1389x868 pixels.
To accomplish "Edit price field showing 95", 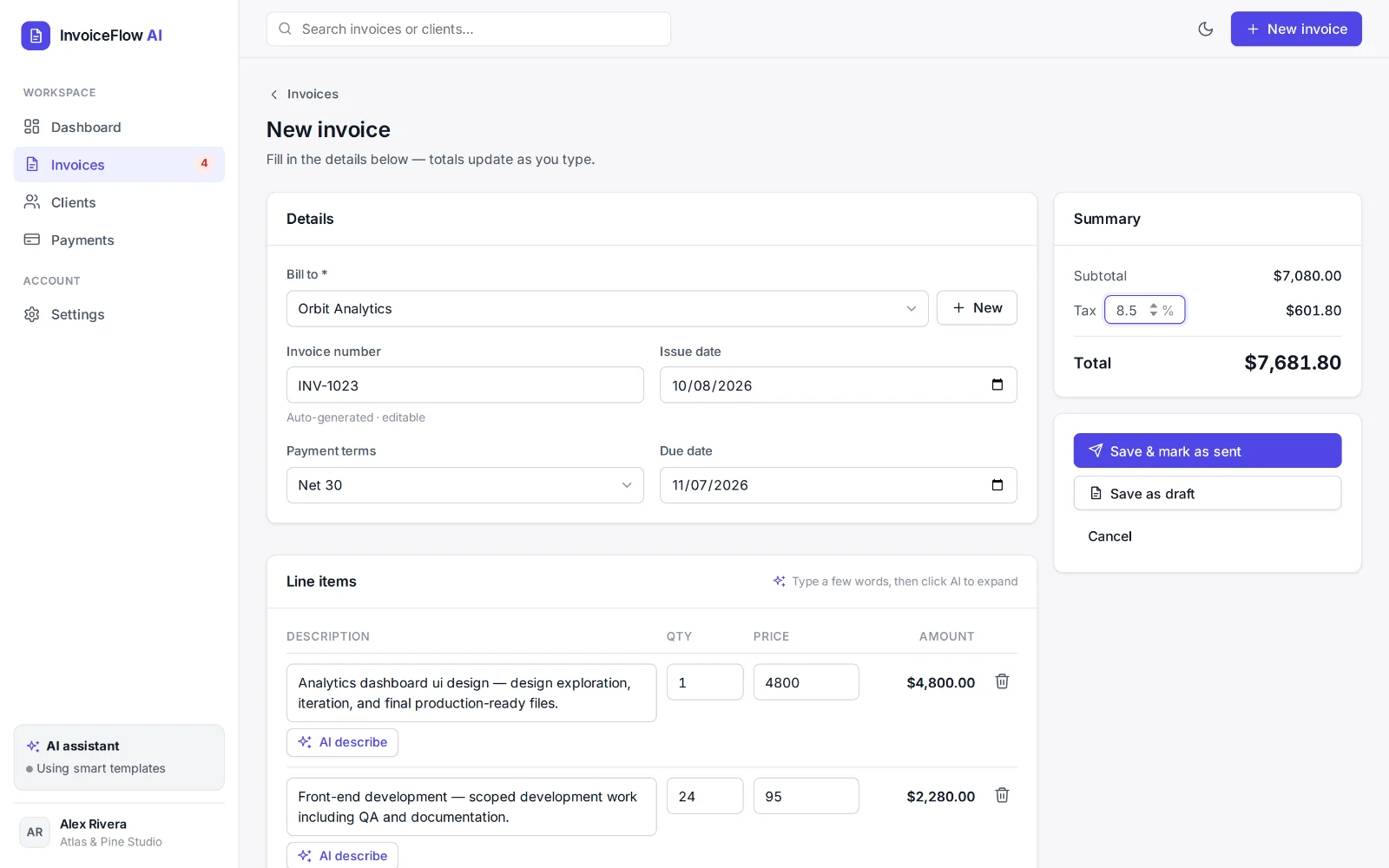I will click(806, 796).
